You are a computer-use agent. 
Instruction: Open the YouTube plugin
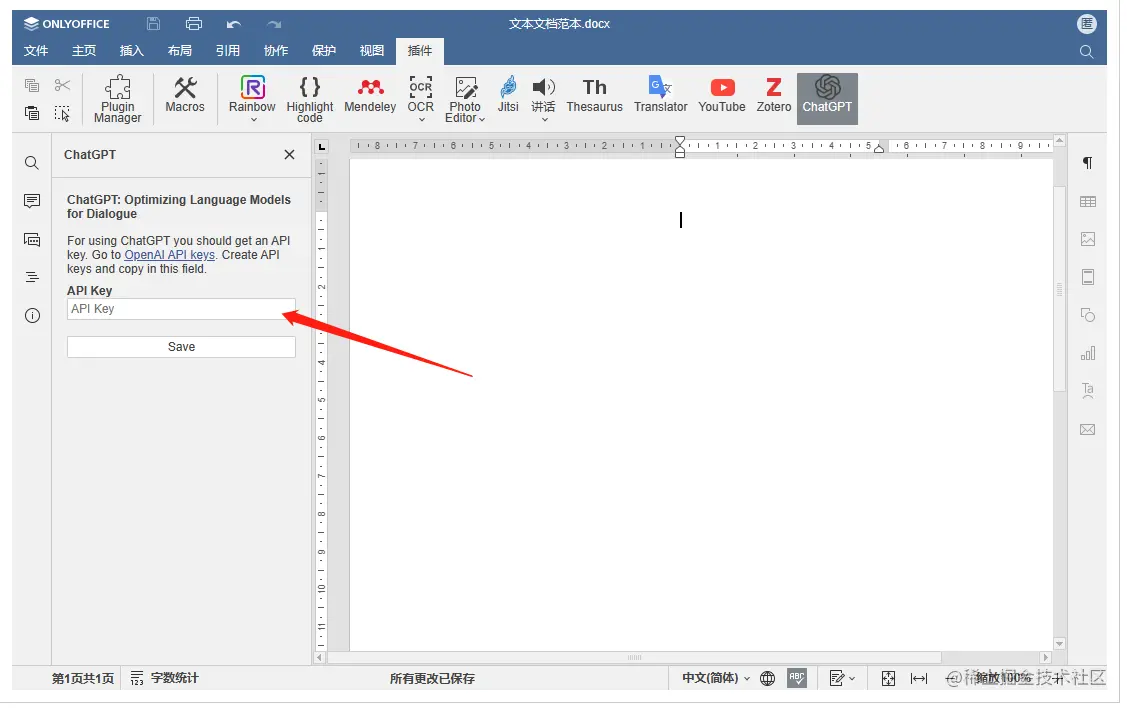click(722, 96)
